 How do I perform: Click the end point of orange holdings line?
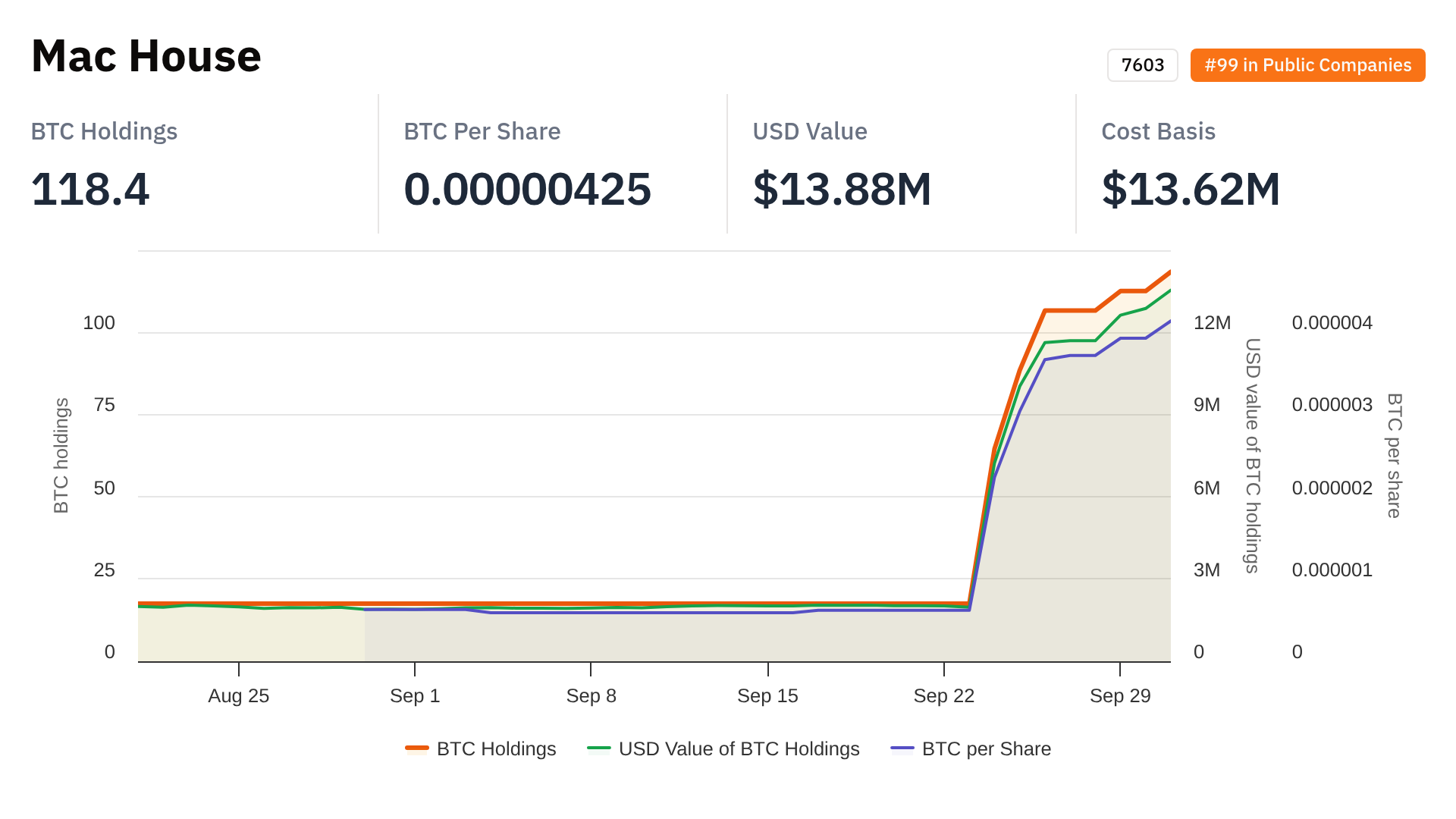click(1169, 271)
